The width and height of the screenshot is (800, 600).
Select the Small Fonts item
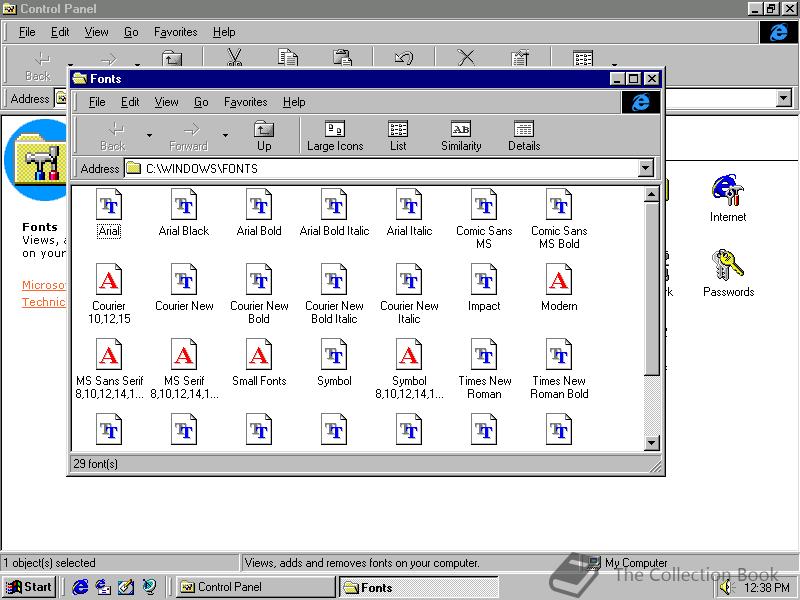click(x=259, y=363)
